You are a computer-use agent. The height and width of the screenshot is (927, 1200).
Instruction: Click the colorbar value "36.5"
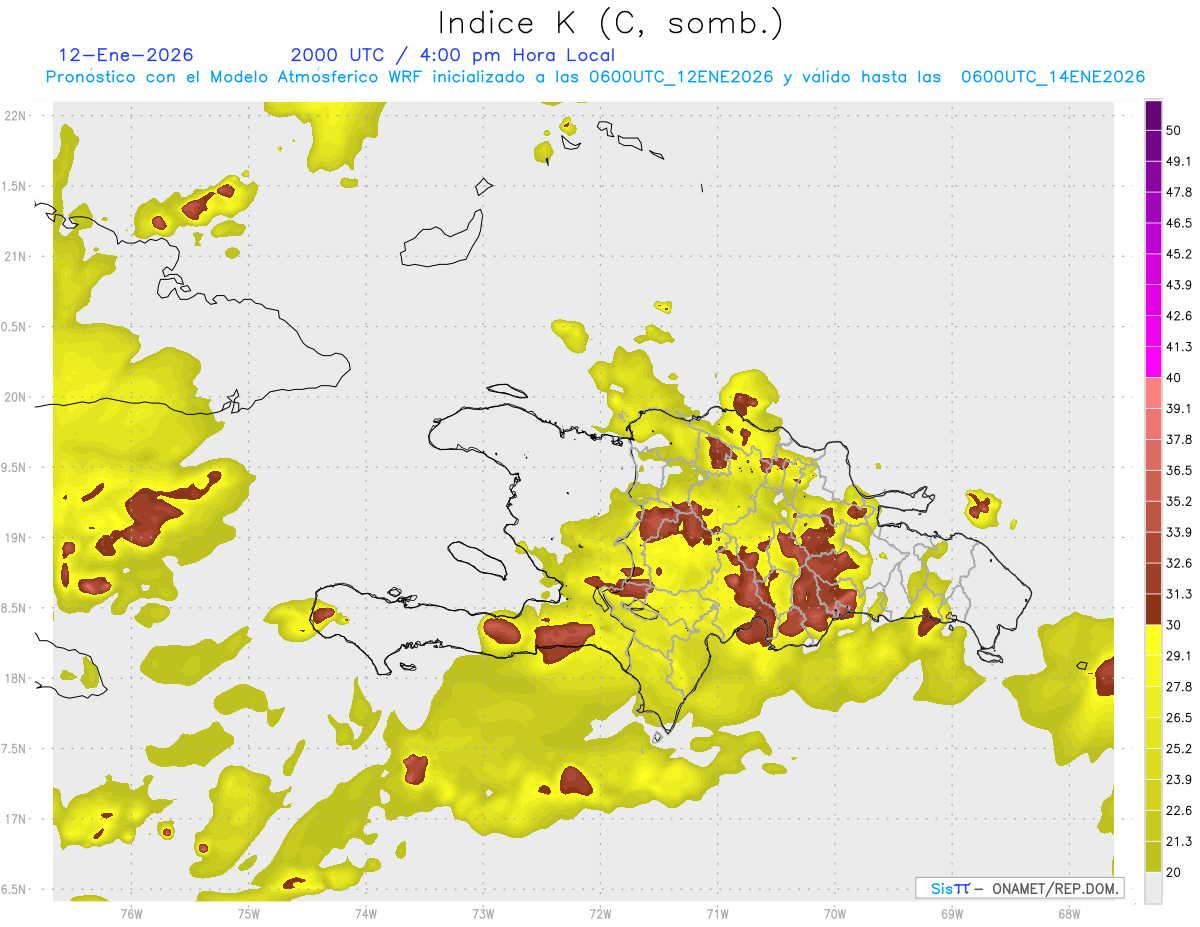pyautogui.click(x=1179, y=471)
